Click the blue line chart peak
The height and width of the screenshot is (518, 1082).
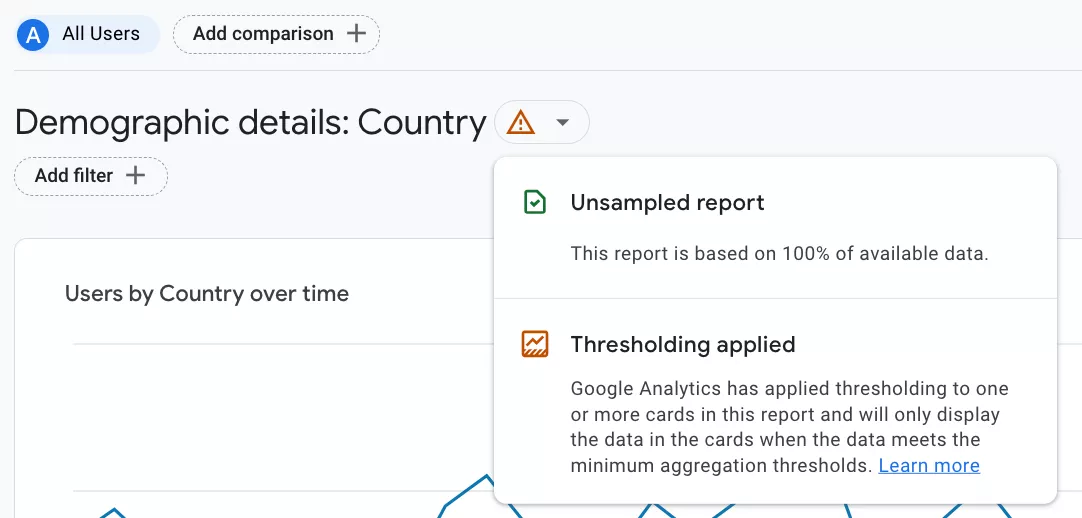(486, 477)
